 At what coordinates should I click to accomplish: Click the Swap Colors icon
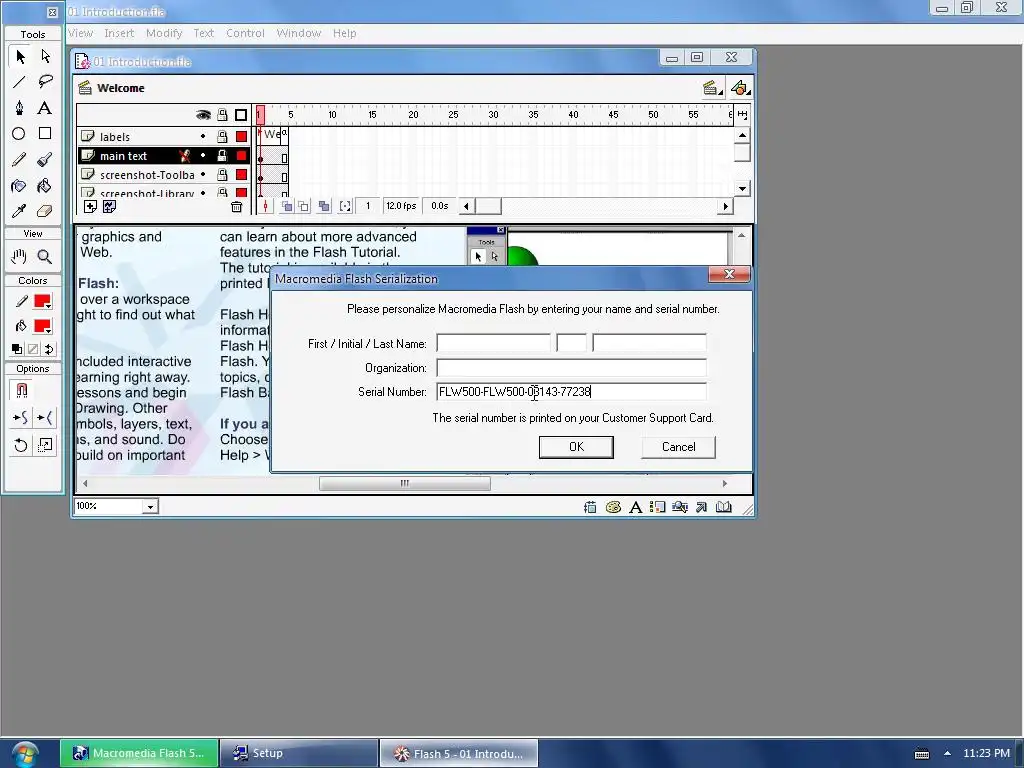pos(49,349)
